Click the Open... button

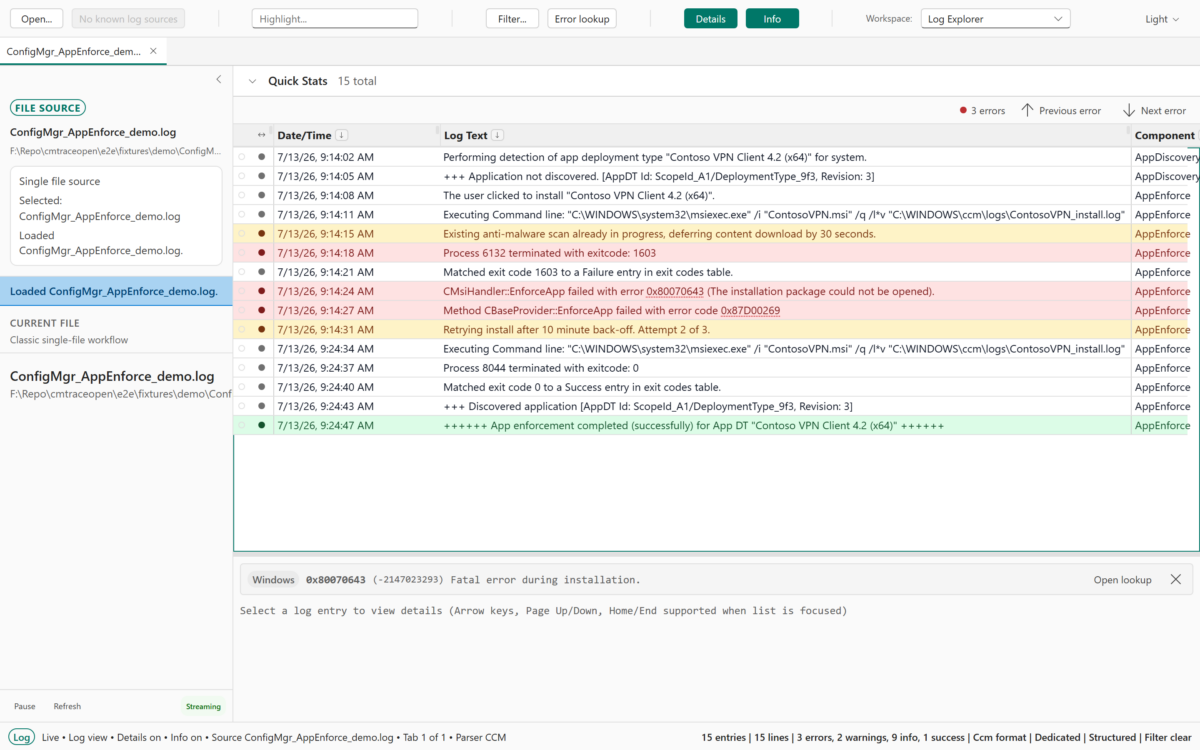(37, 19)
